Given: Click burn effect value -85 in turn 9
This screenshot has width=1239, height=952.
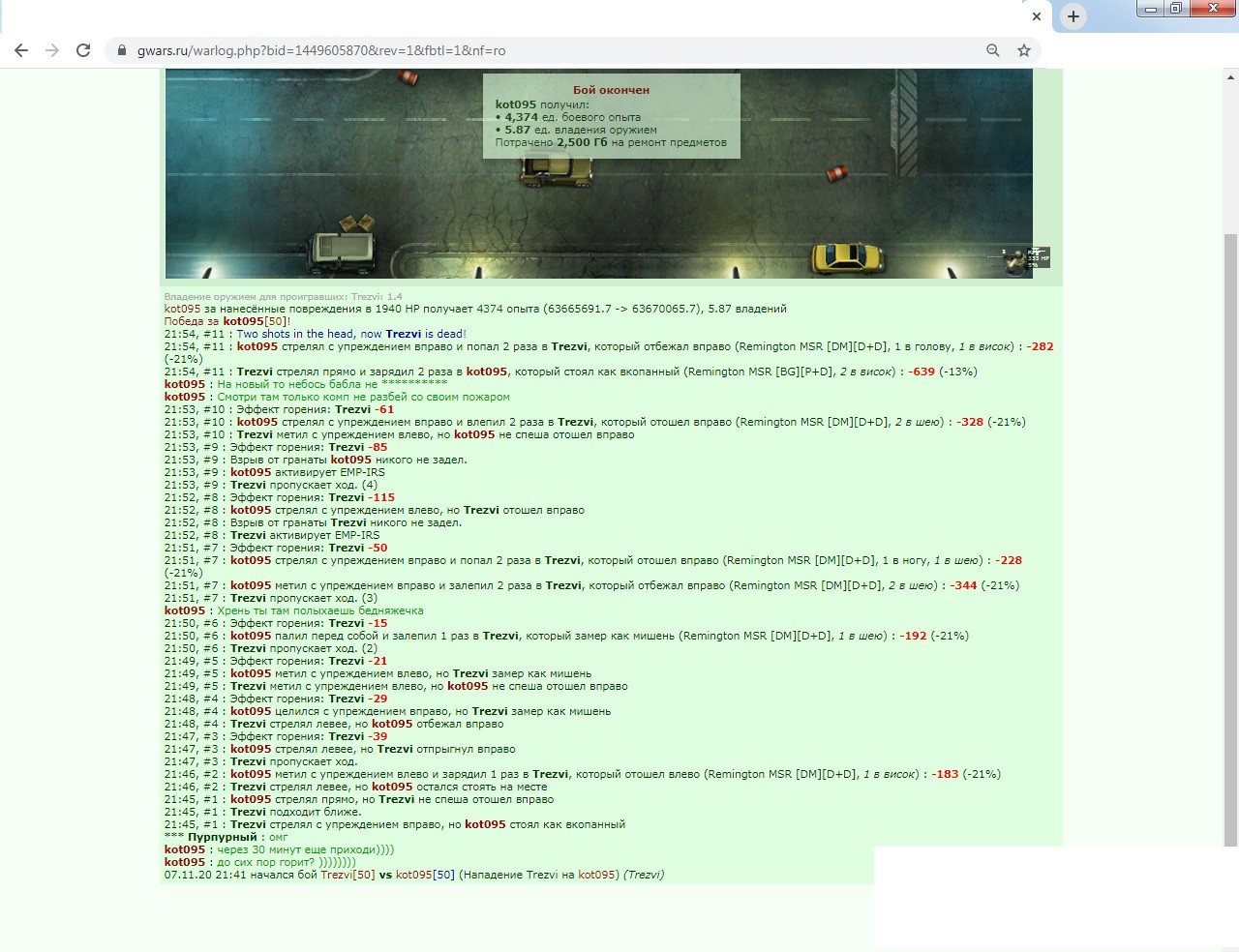Looking at the screenshot, I should coord(378,448).
